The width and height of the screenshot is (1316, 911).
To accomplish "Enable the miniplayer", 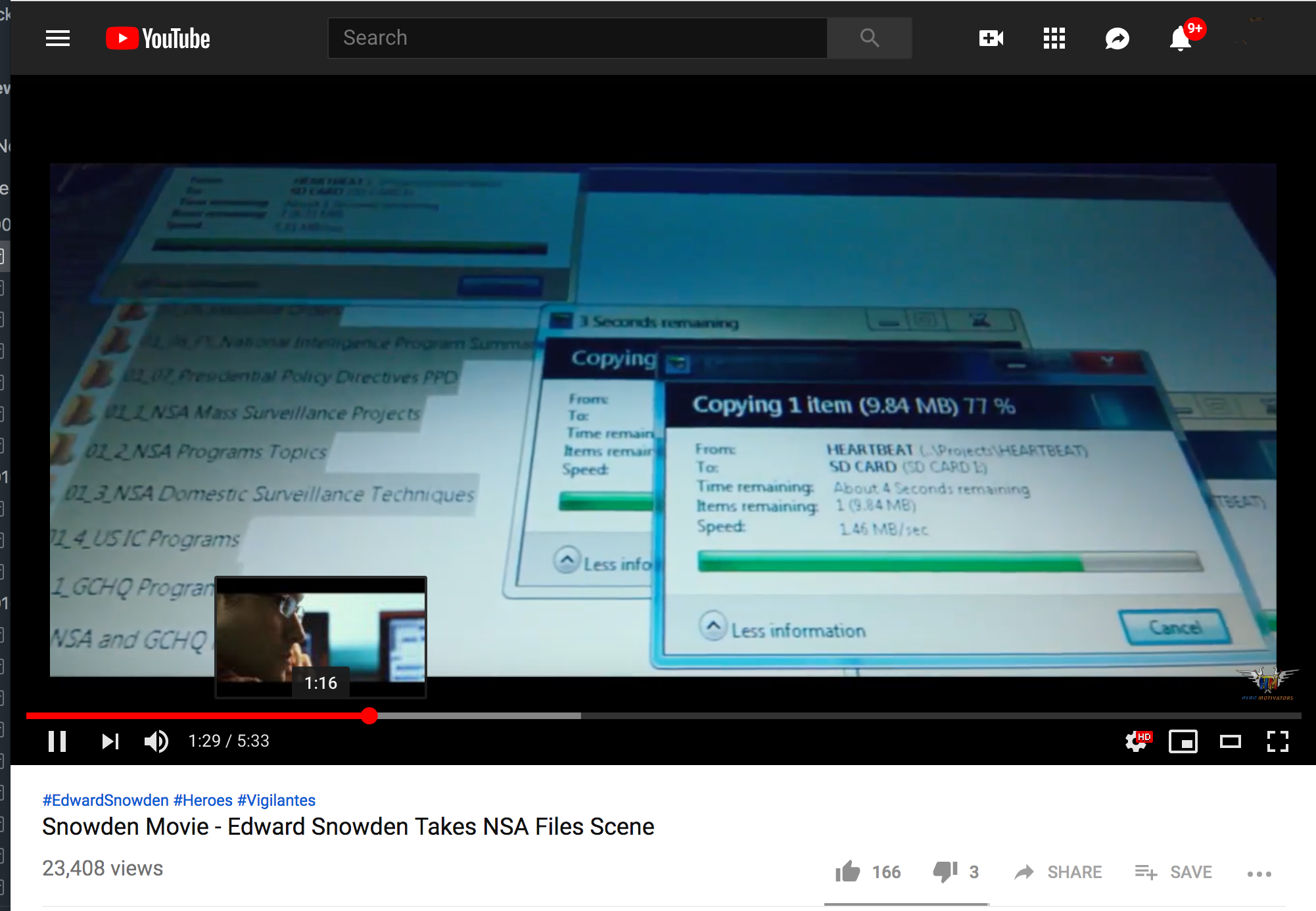I will [x=1183, y=741].
